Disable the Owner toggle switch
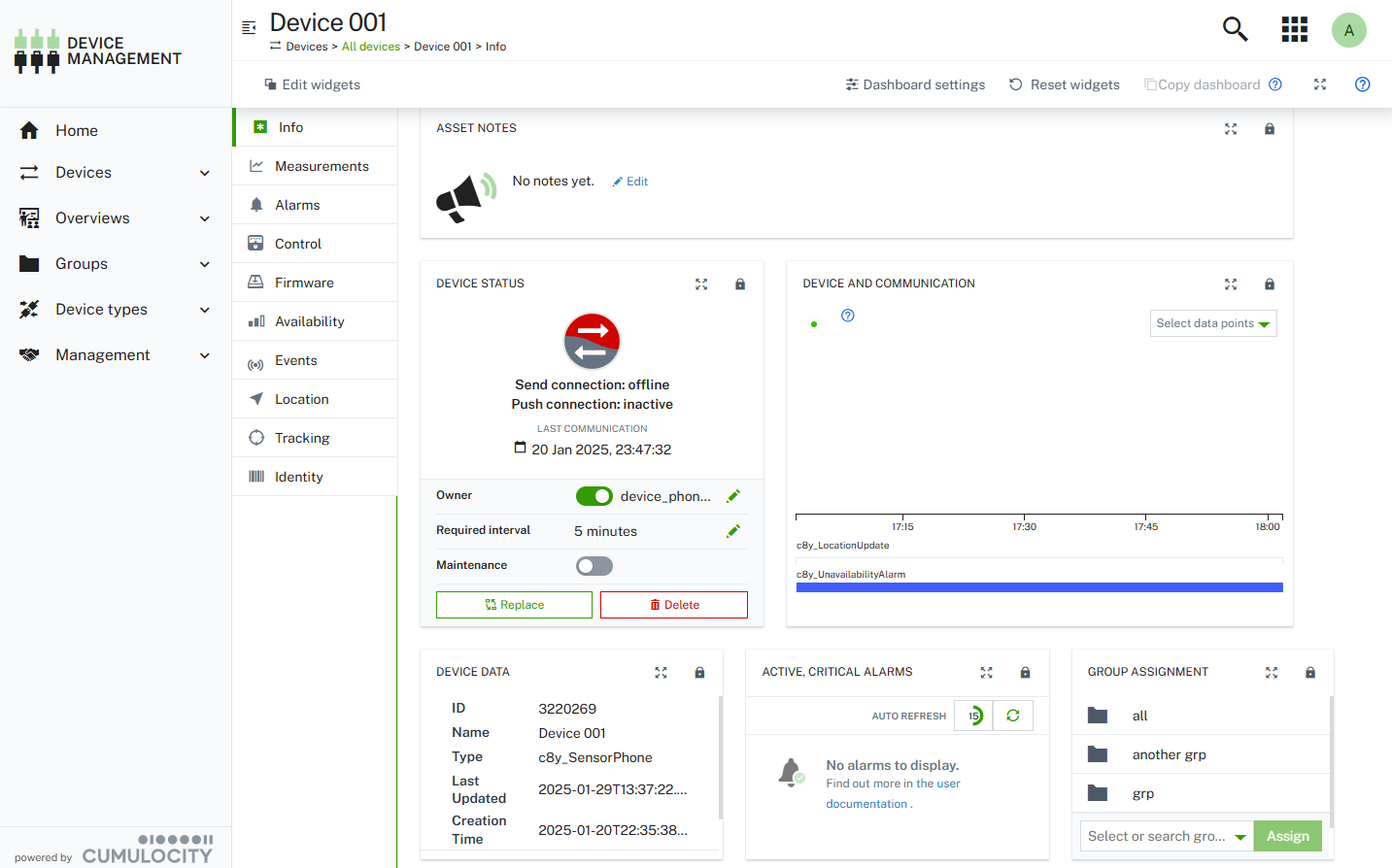 tap(594, 496)
